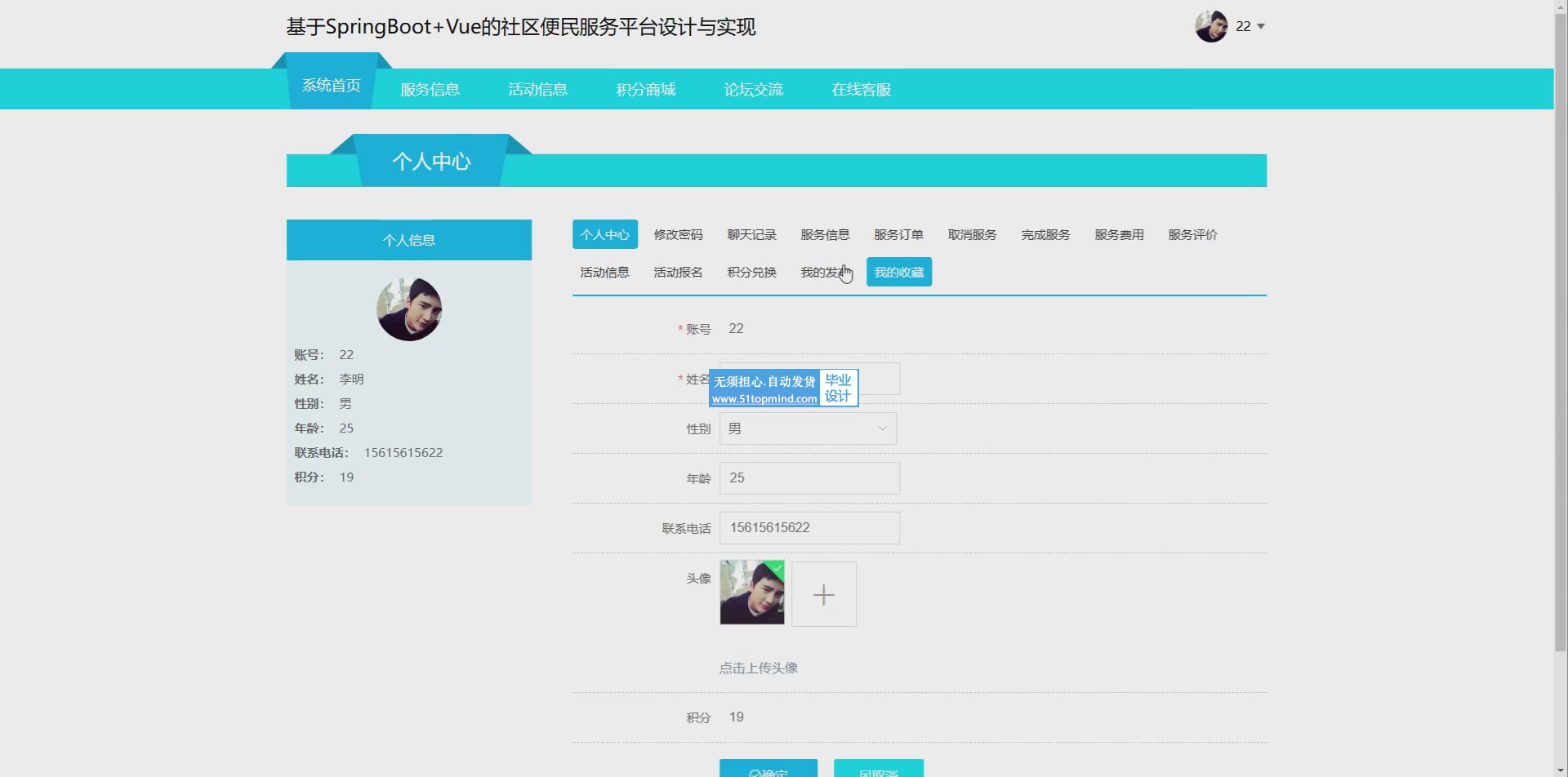Open the 积分兑换 tab
The height and width of the screenshot is (777, 1568).
(751, 273)
